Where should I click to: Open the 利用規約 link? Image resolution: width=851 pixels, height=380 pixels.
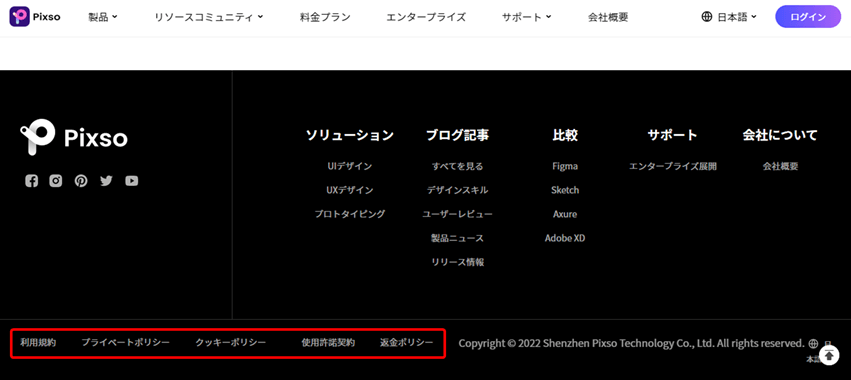(38, 343)
